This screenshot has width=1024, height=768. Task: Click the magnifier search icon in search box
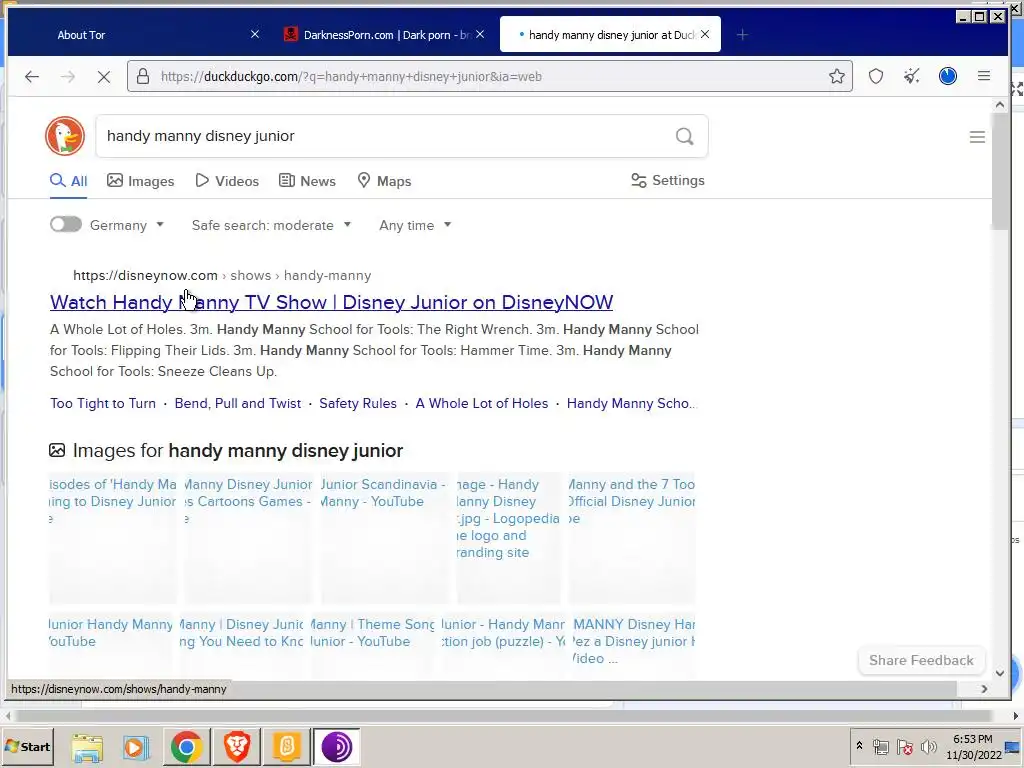pyautogui.click(x=684, y=136)
